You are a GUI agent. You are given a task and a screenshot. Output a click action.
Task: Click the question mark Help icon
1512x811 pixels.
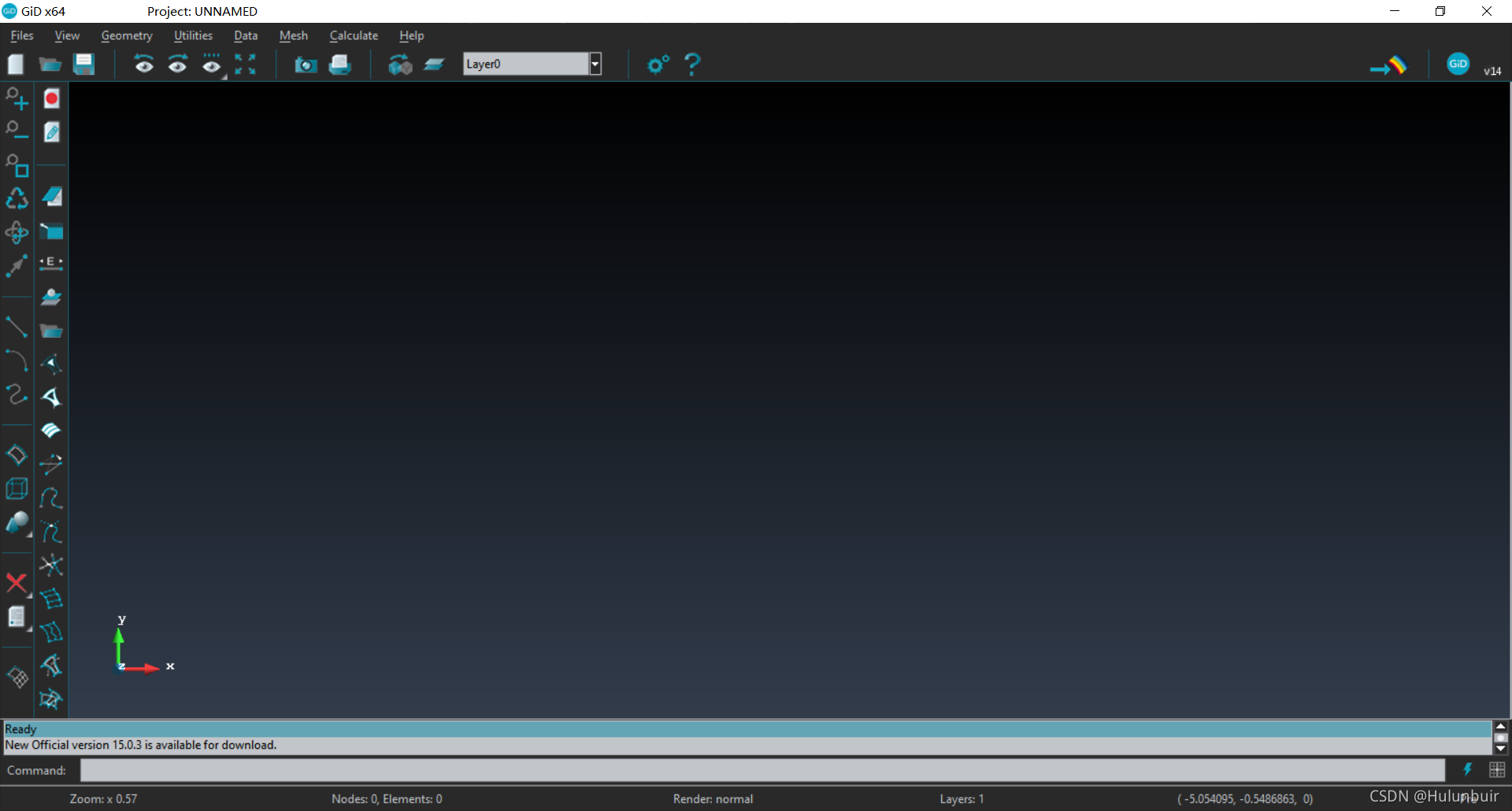coord(692,64)
